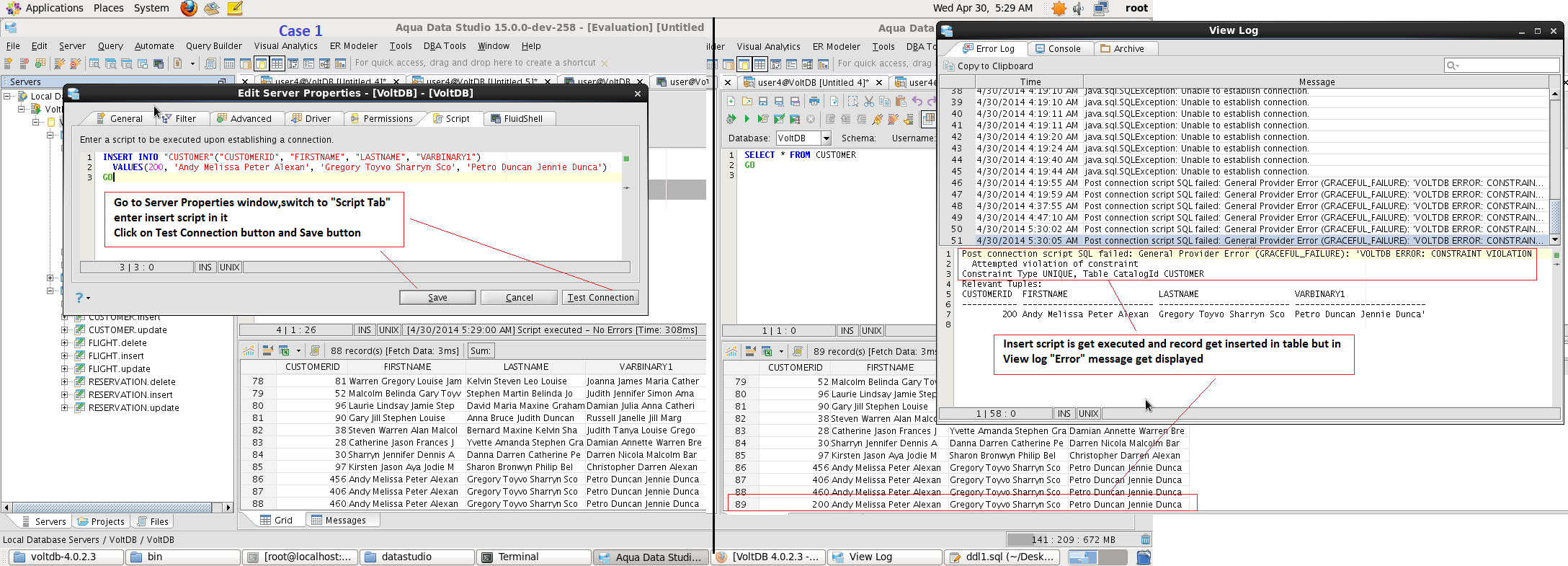Click the register server icon in main toolbar
1568x566 pixels.
tap(9, 63)
